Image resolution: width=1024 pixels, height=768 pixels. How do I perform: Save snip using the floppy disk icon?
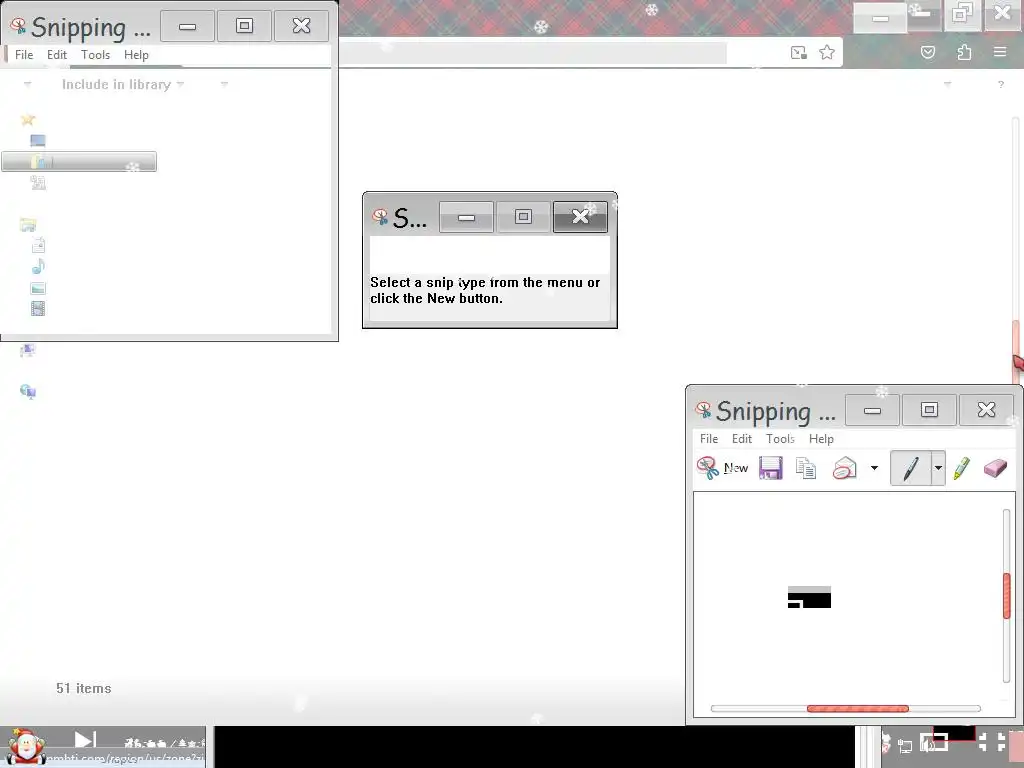click(771, 468)
